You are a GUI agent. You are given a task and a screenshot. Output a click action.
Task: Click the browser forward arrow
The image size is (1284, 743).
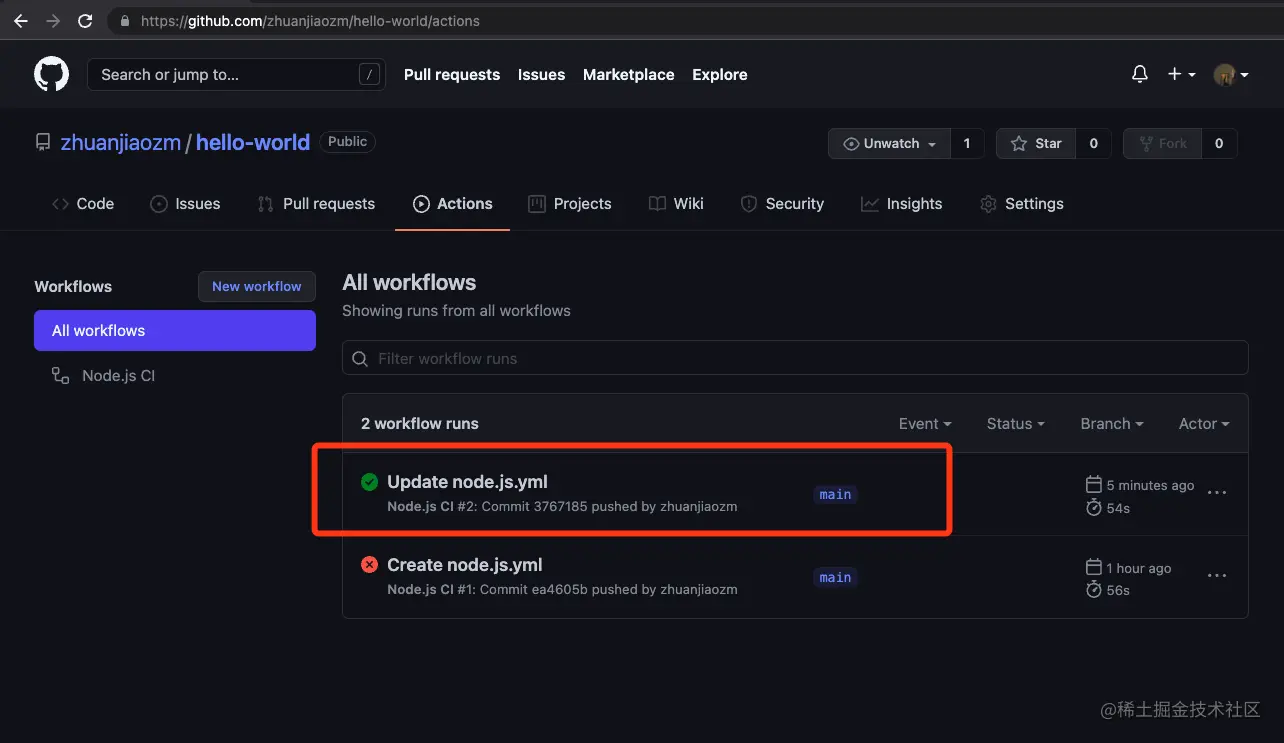pos(53,21)
